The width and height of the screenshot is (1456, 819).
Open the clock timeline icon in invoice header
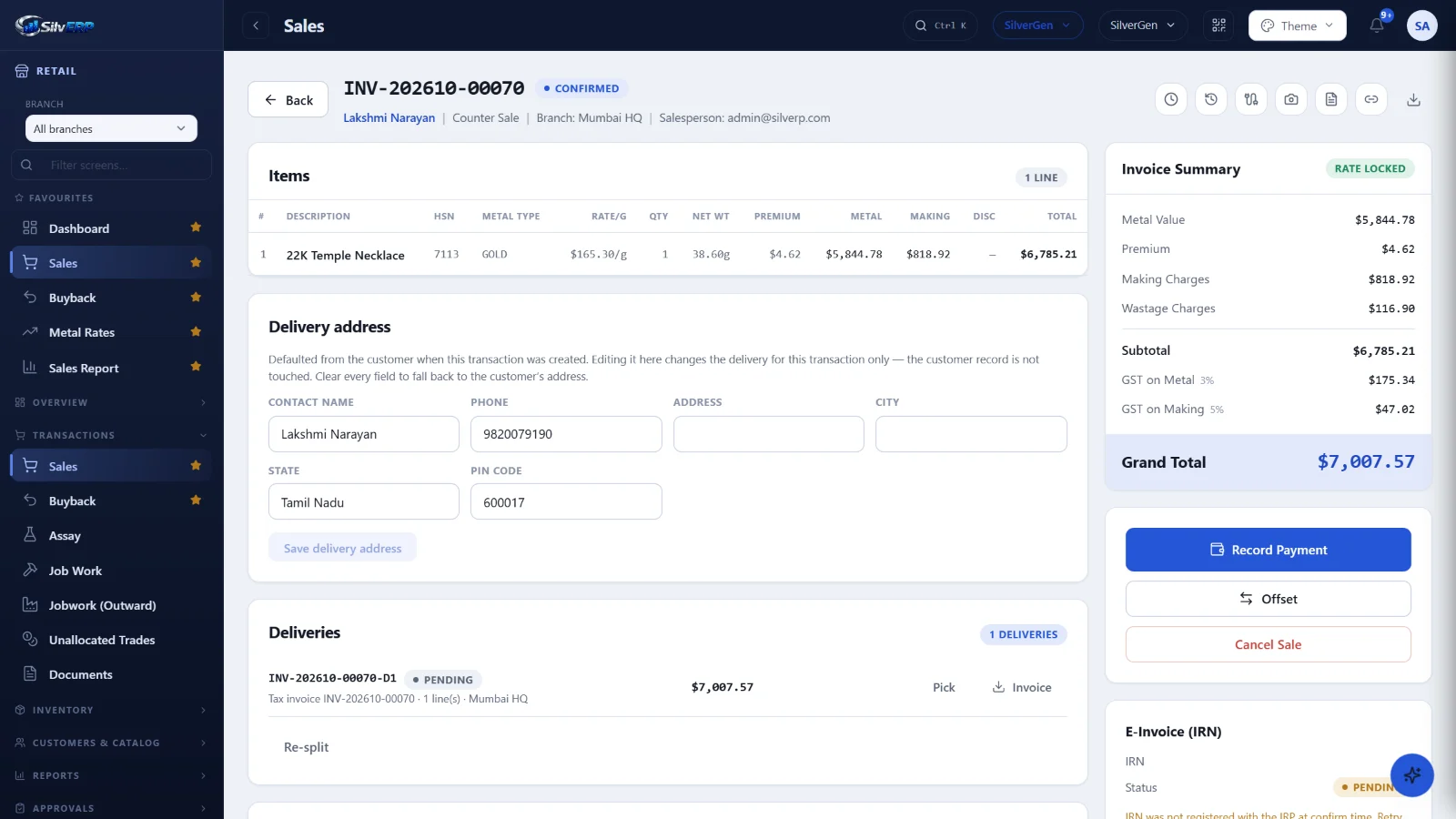click(1171, 99)
